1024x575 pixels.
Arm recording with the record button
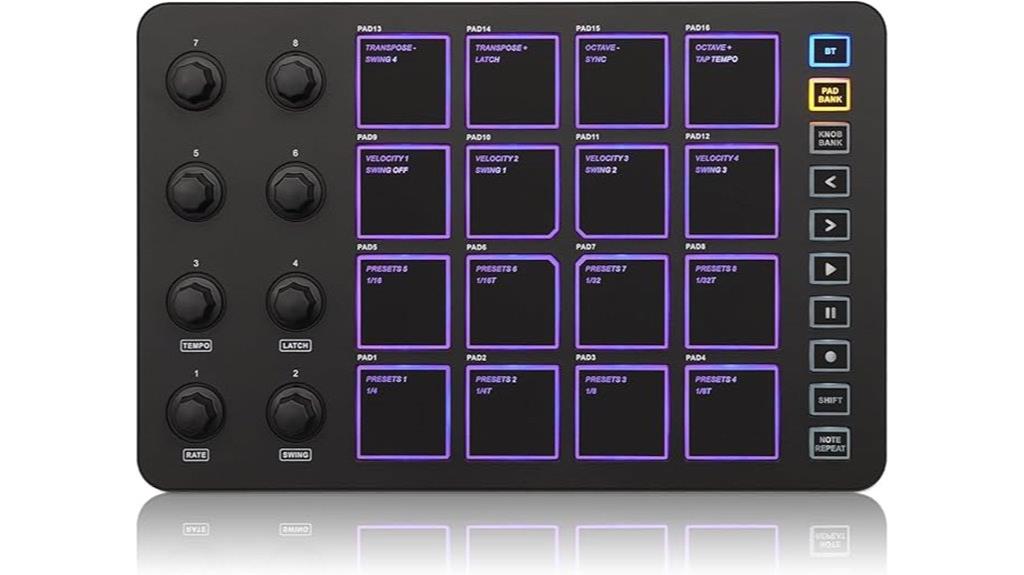(829, 357)
